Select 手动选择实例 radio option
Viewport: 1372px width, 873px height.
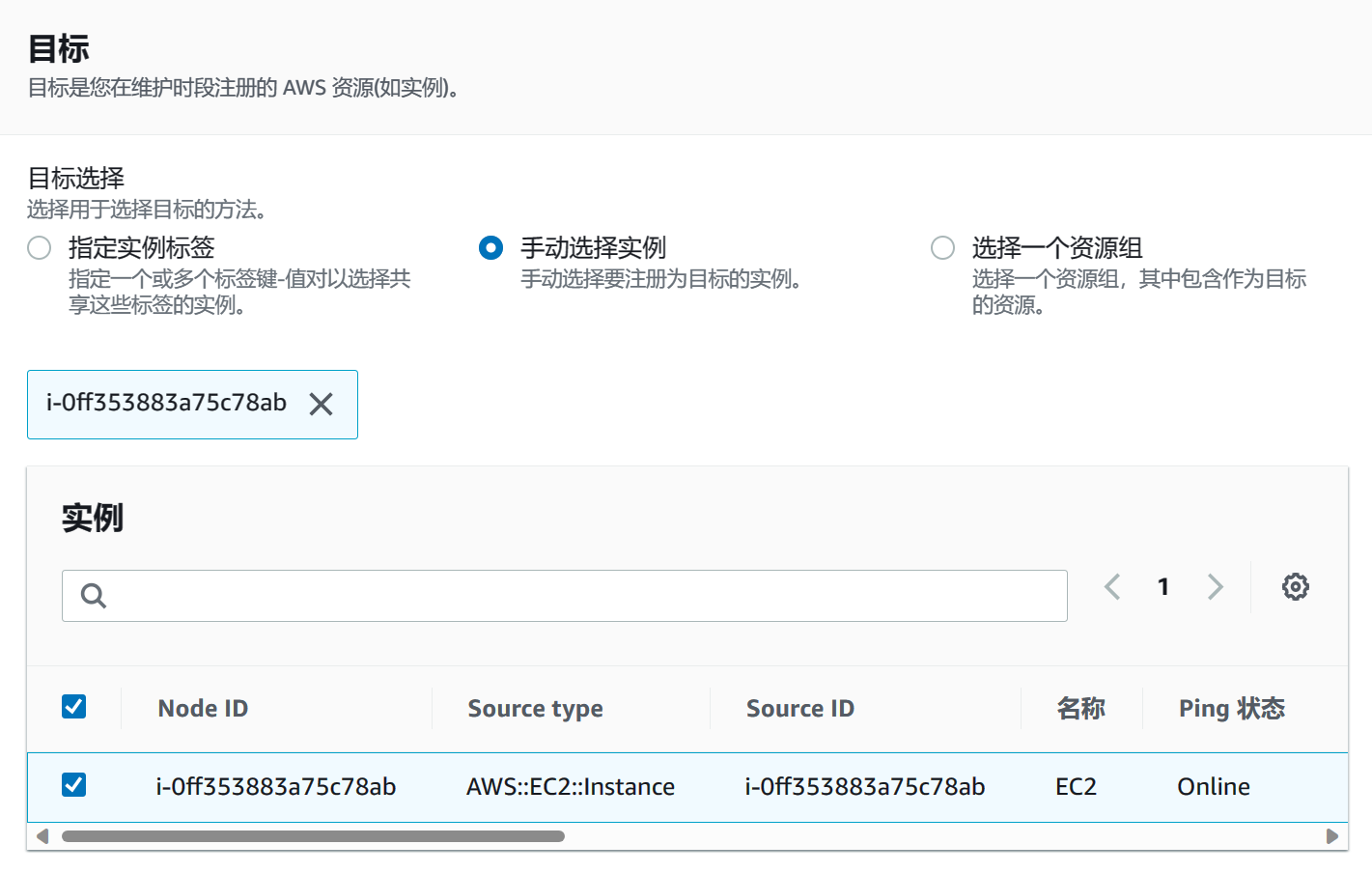tap(490, 248)
